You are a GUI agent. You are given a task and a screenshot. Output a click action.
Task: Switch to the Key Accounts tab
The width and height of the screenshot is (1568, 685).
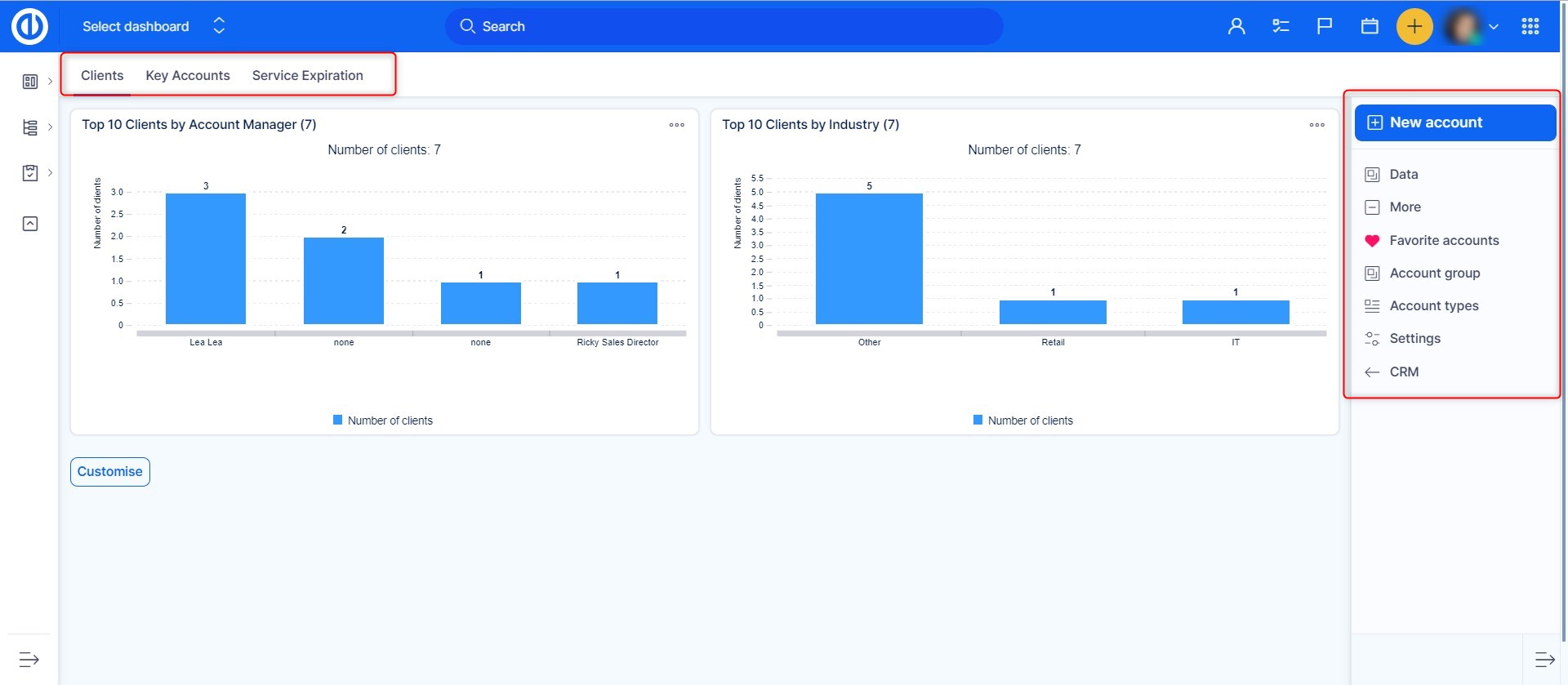[188, 75]
